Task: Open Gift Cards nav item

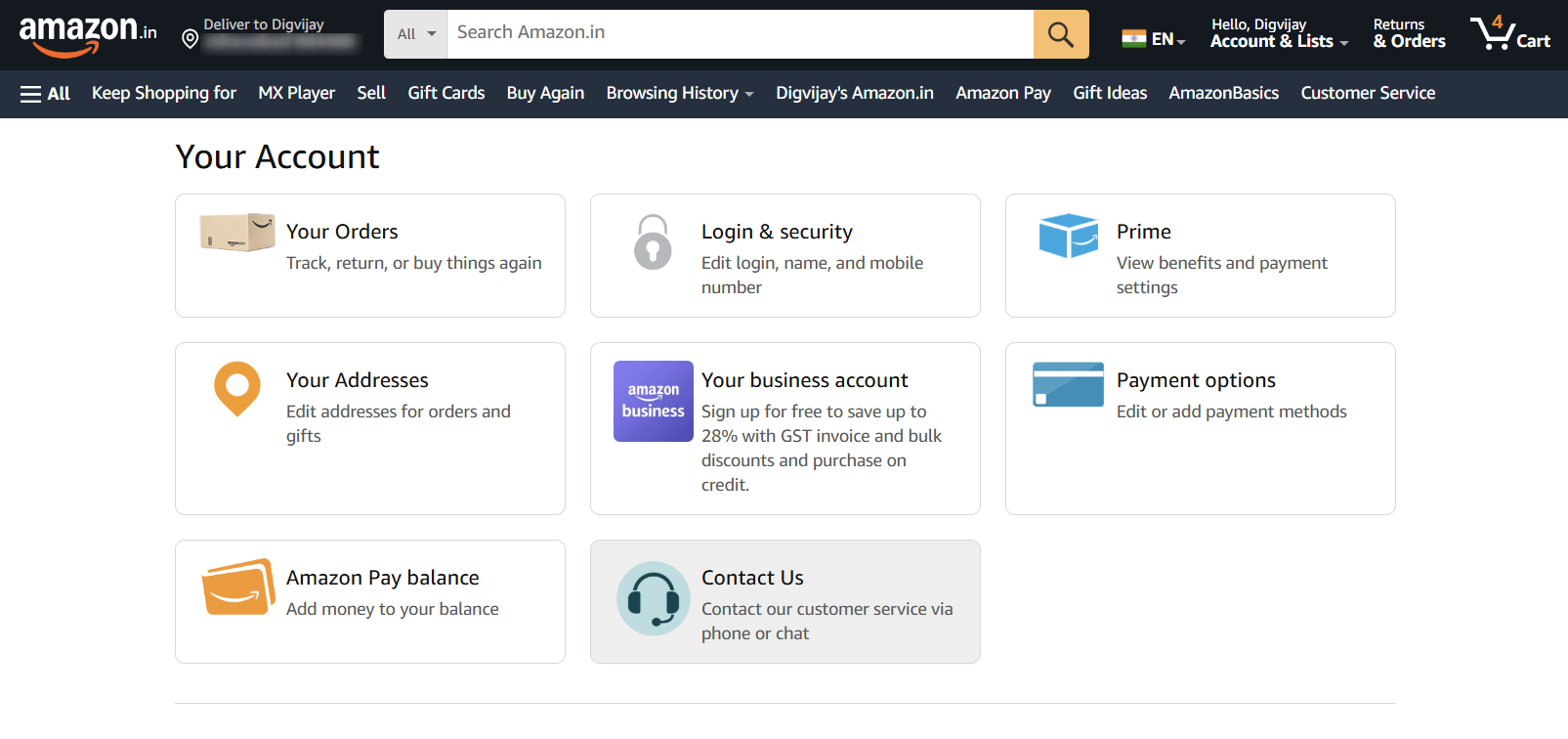Action: (446, 94)
